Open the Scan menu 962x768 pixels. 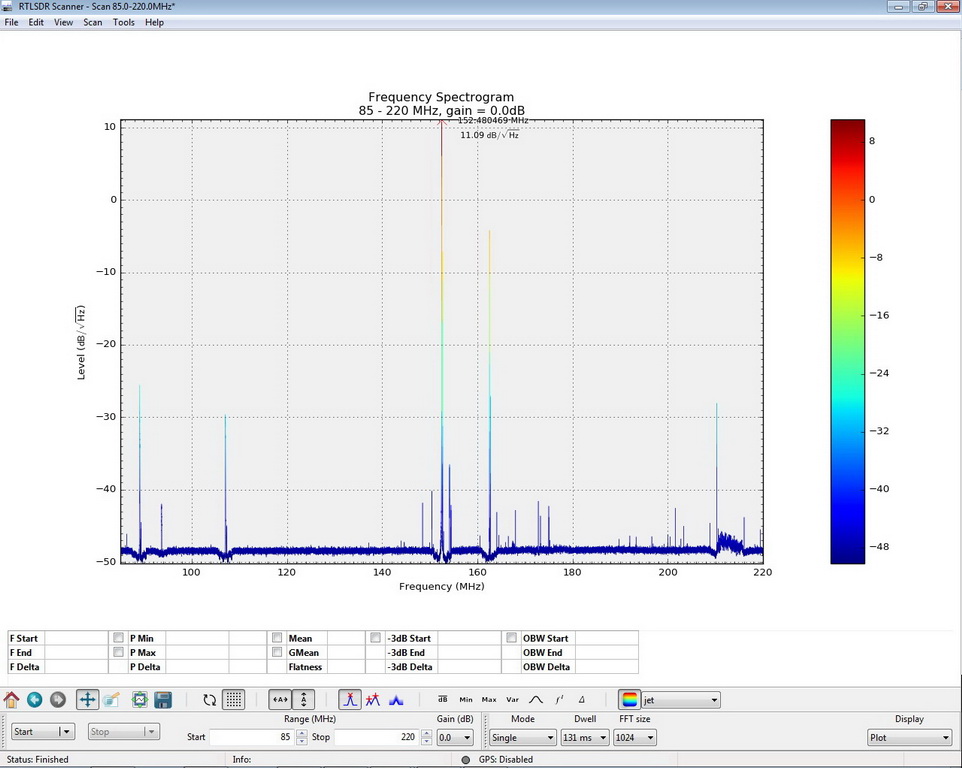pyautogui.click(x=92, y=22)
